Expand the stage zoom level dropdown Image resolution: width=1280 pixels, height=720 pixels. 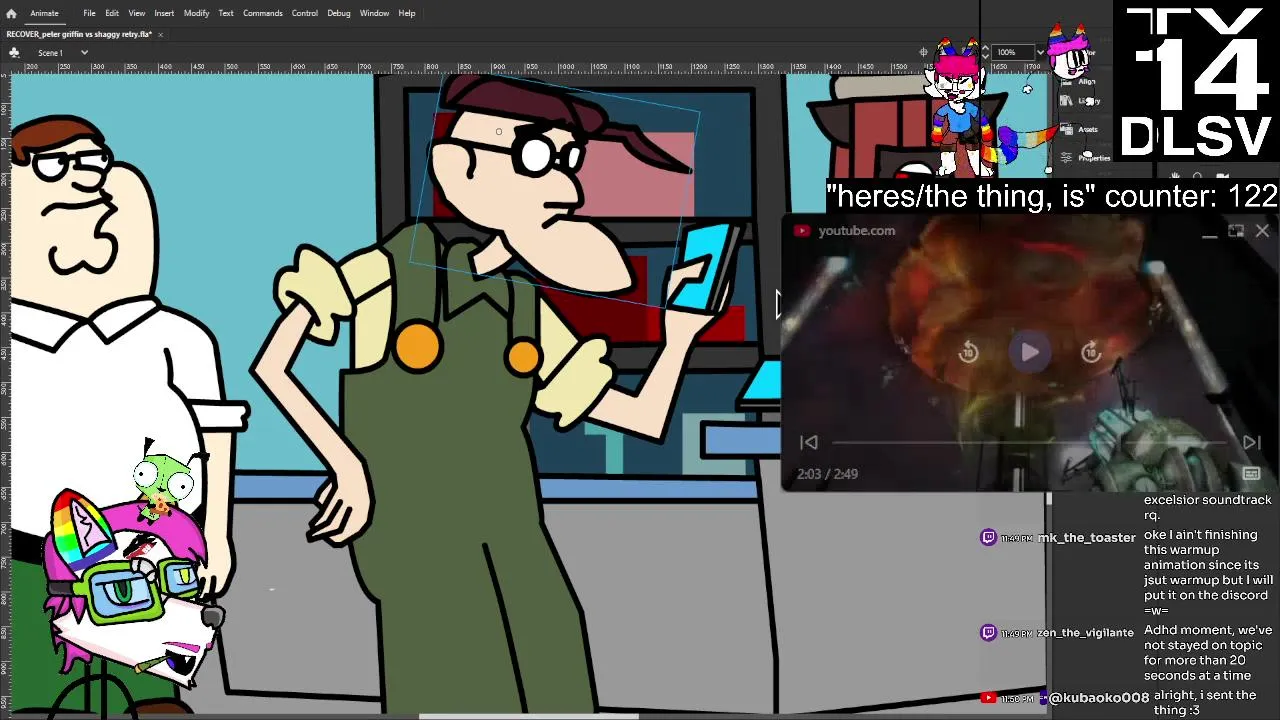pyautogui.click(x=1040, y=52)
